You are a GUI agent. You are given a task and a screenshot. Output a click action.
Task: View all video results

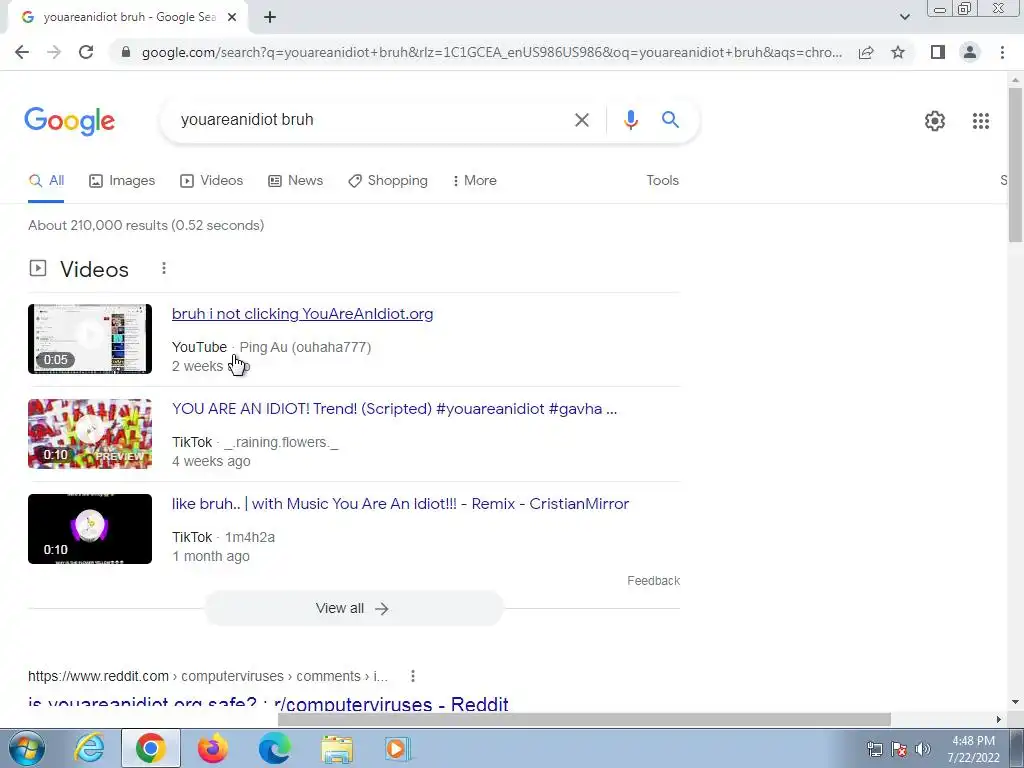(x=353, y=609)
